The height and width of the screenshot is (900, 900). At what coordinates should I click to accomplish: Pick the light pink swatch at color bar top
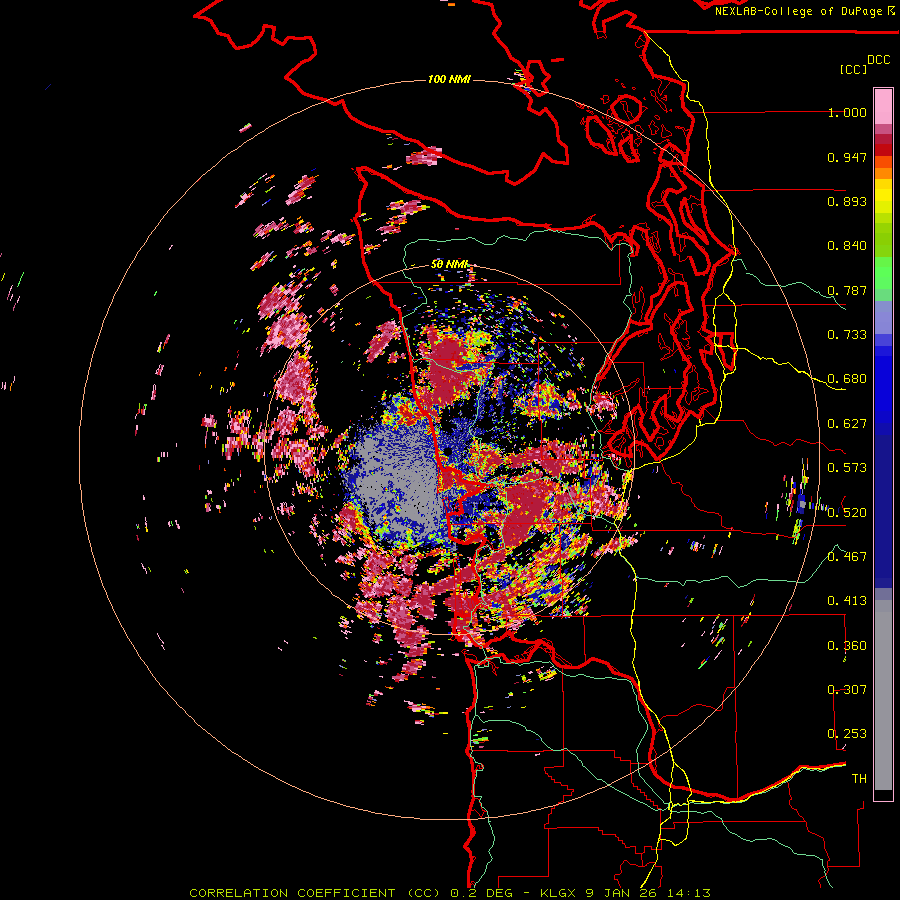click(x=883, y=106)
